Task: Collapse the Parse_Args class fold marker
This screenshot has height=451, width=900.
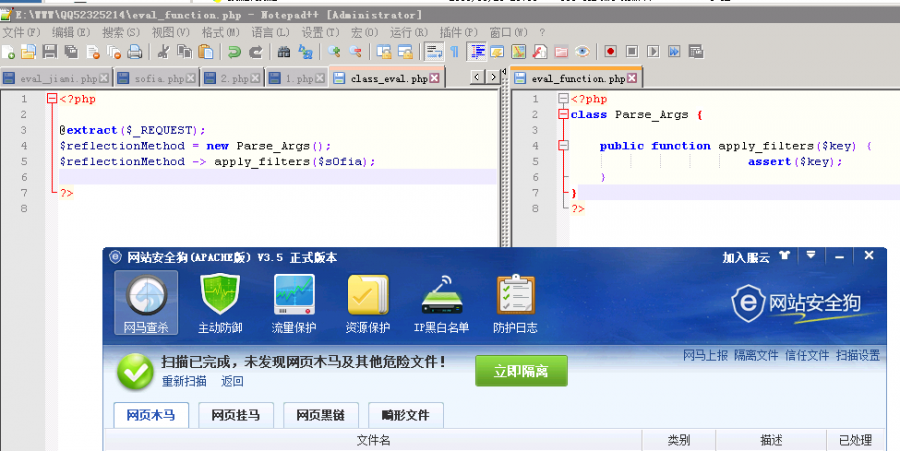Action: click(563, 115)
